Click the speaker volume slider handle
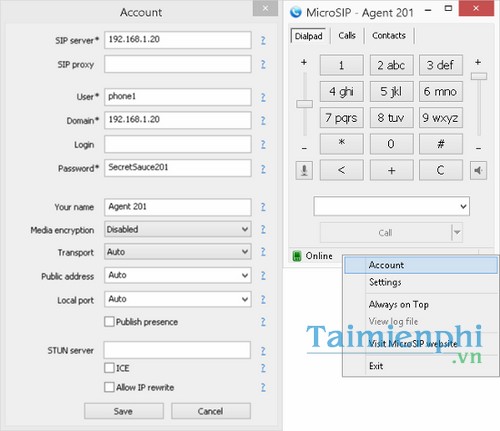The height and width of the screenshot is (431, 500). click(479, 76)
